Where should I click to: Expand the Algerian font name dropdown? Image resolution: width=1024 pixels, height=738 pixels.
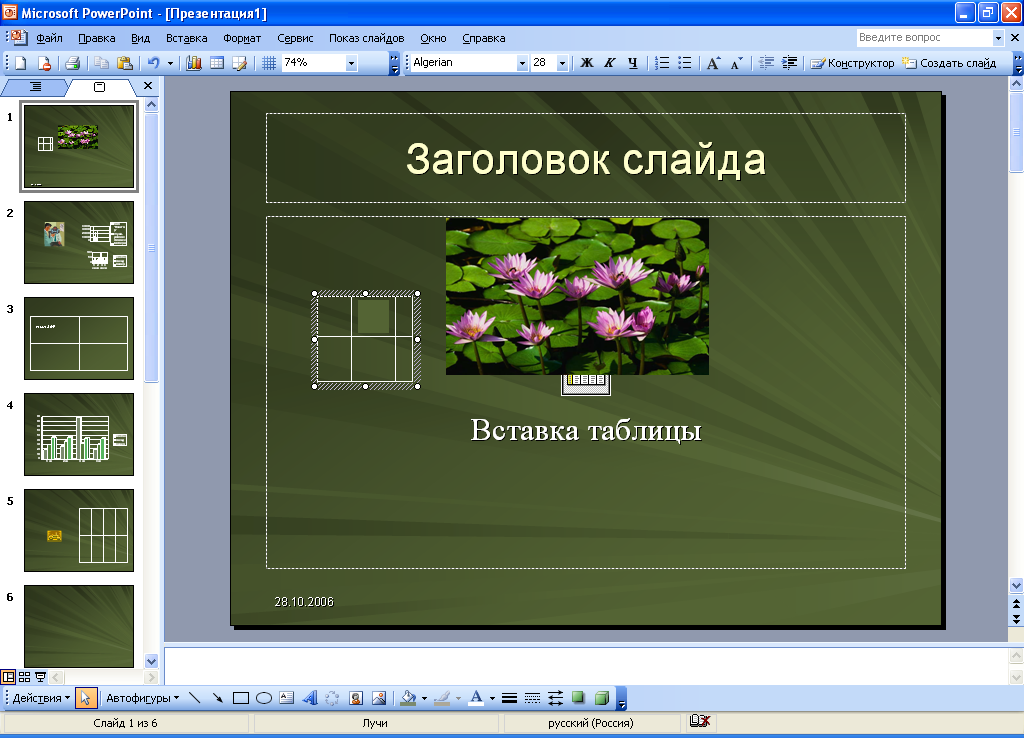pyautogui.click(x=522, y=63)
